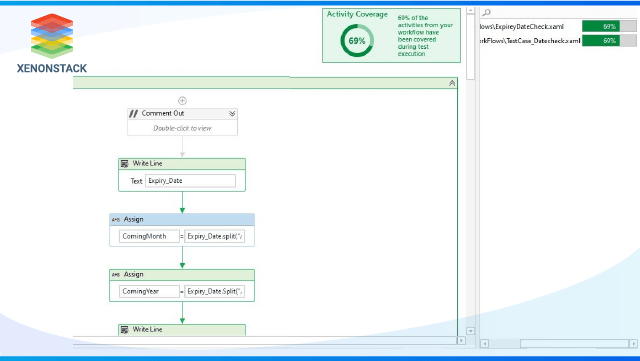This screenshot has width=640, height=361.
Task: Select the ExpireyDateCheck.xaml row
Action: pyautogui.click(x=558, y=27)
